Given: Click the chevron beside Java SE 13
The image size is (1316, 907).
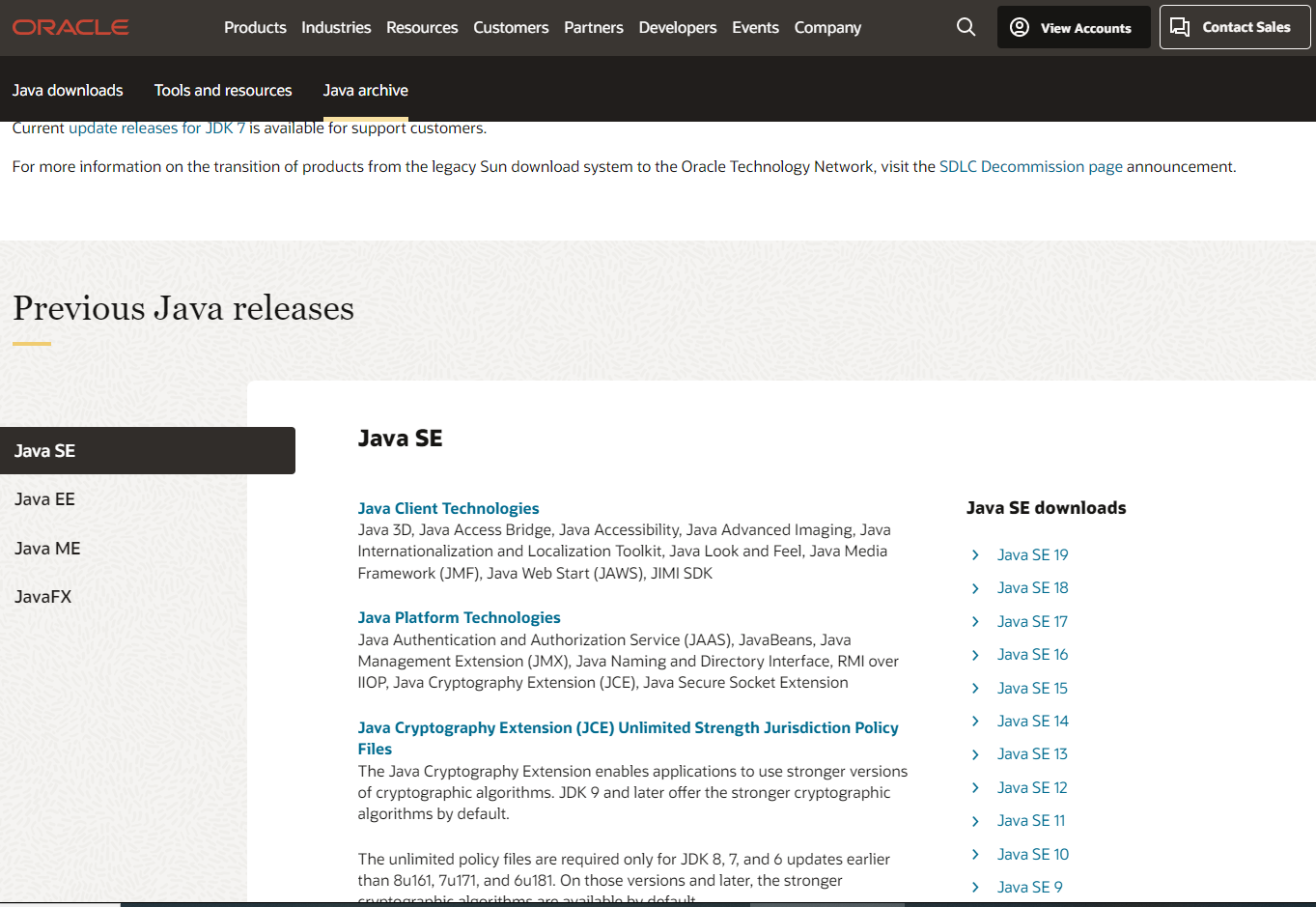Looking at the screenshot, I should 975,754.
